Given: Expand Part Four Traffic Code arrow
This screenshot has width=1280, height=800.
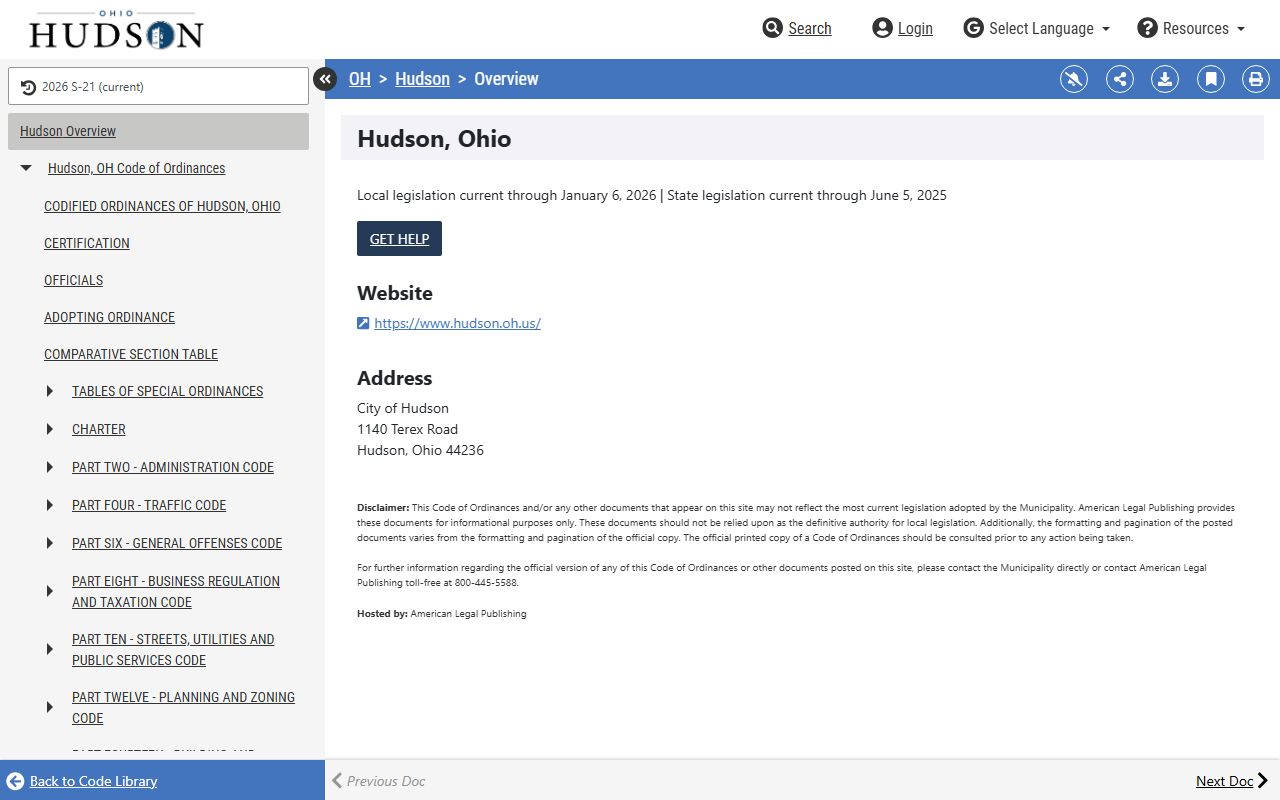Looking at the screenshot, I should pyautogui.click(x=50, y=505).
